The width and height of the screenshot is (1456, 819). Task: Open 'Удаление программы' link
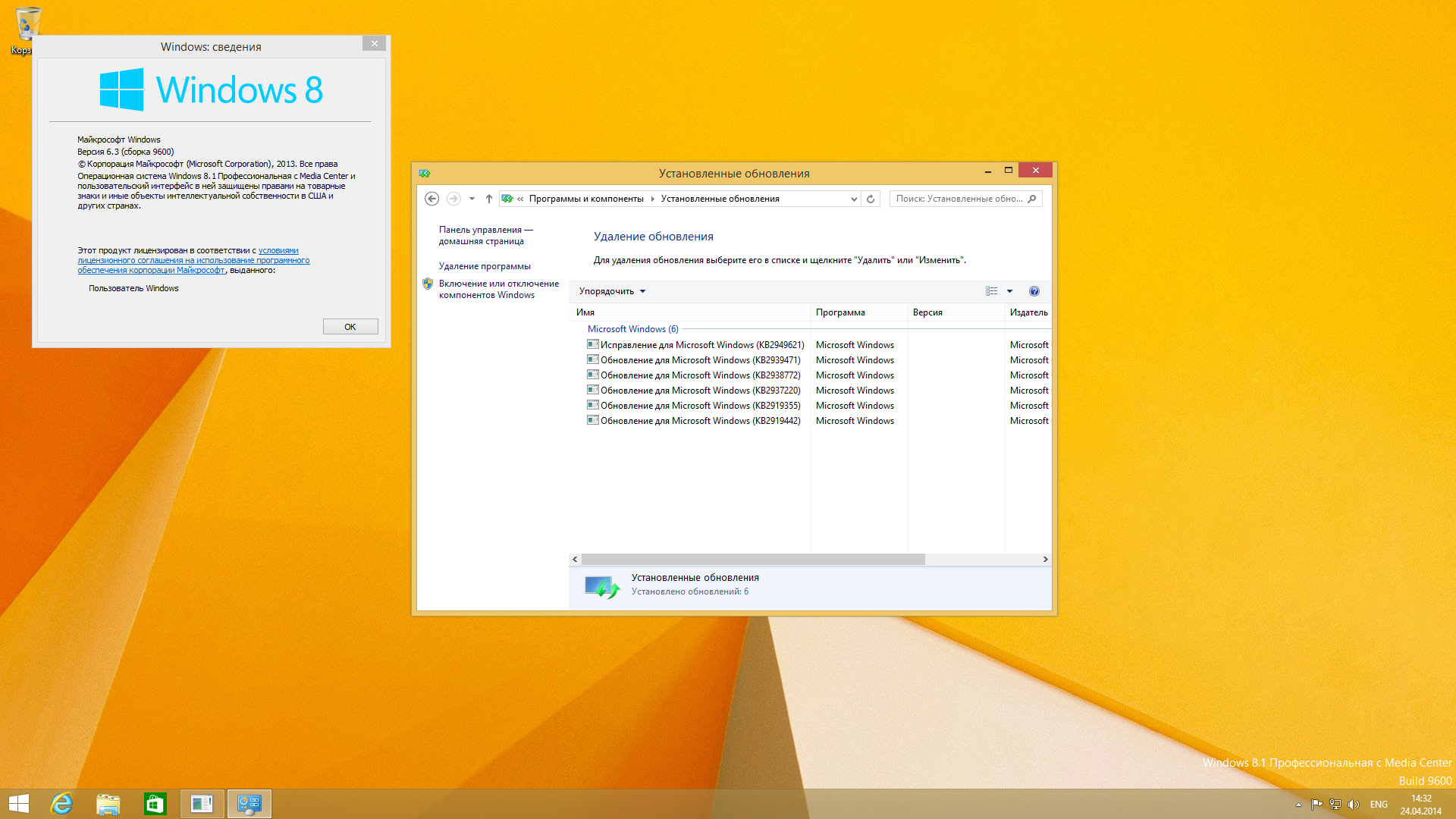(485, 266)
